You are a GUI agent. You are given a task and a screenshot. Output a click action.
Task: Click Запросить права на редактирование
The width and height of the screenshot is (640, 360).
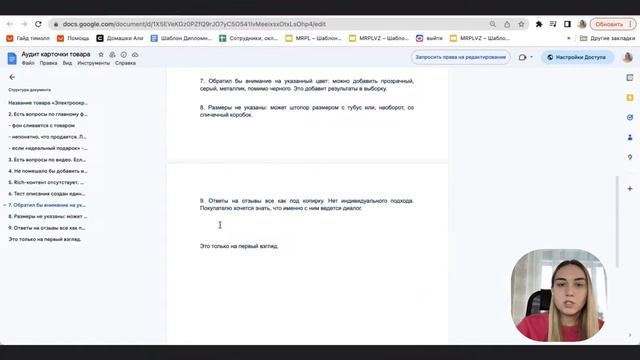point(460,57)
